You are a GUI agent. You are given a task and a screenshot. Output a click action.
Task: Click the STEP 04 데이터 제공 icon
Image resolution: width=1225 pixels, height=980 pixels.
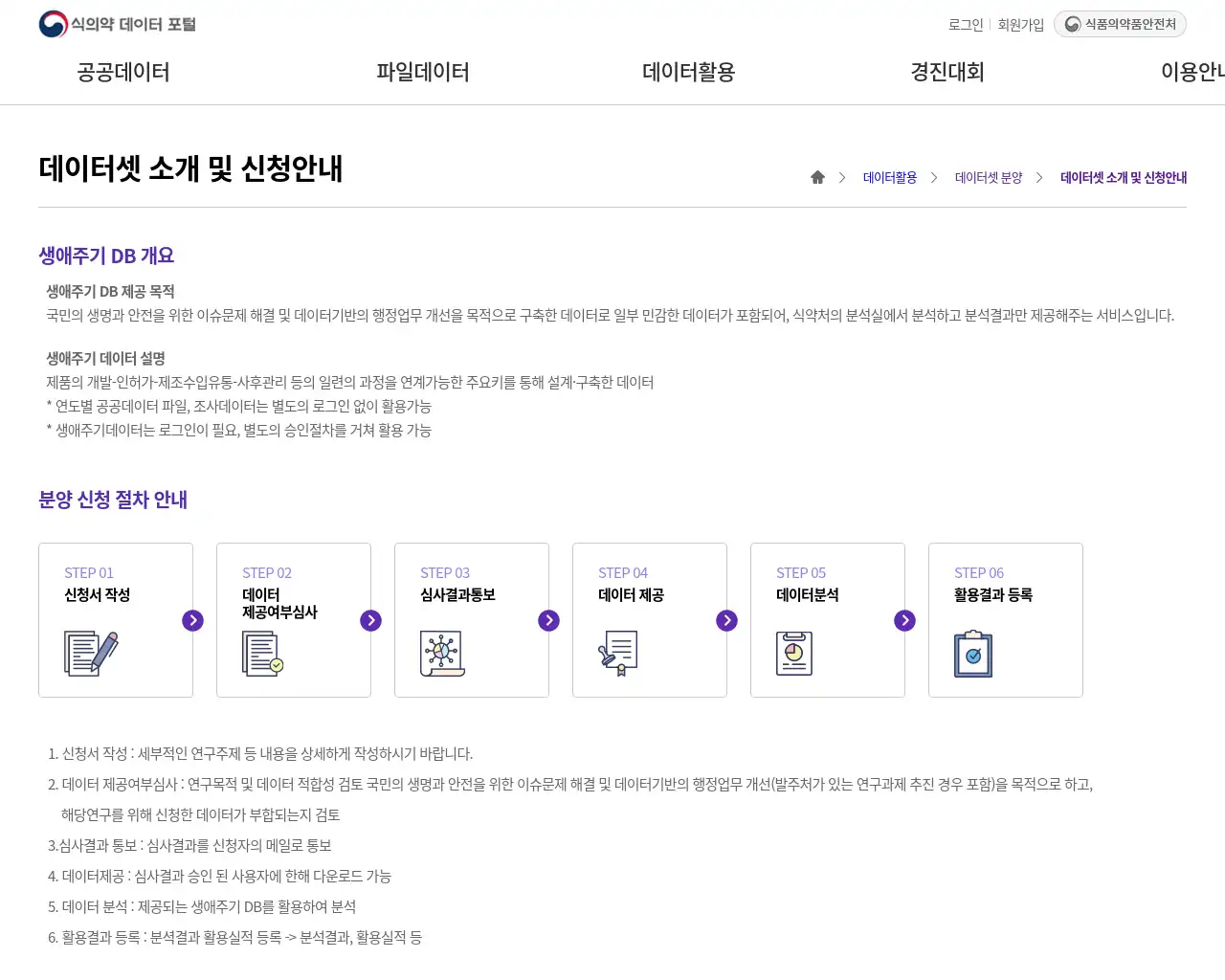pos(618,654)
